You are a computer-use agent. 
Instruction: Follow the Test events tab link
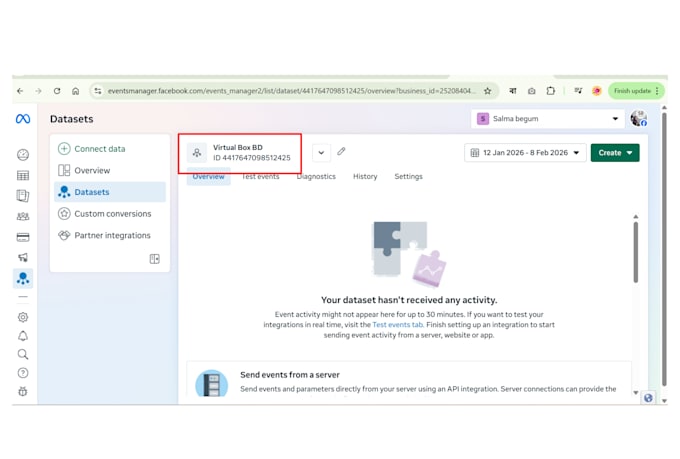397,325
